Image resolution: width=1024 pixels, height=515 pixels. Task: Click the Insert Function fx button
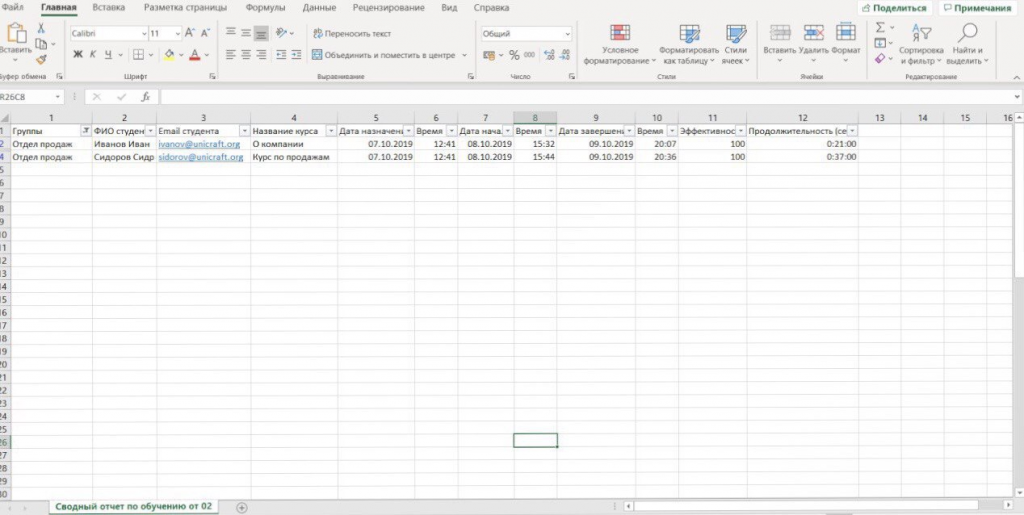[146, 97]
